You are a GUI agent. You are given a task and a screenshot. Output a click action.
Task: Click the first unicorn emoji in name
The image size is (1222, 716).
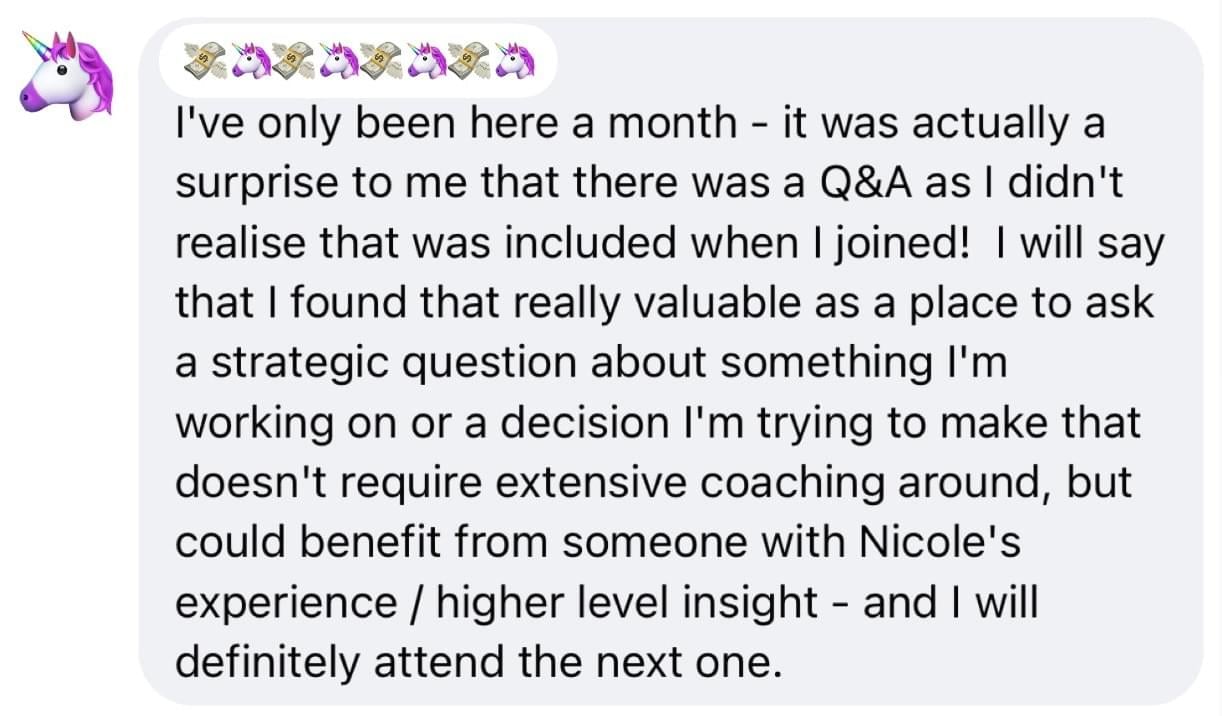tap(250, 62)
